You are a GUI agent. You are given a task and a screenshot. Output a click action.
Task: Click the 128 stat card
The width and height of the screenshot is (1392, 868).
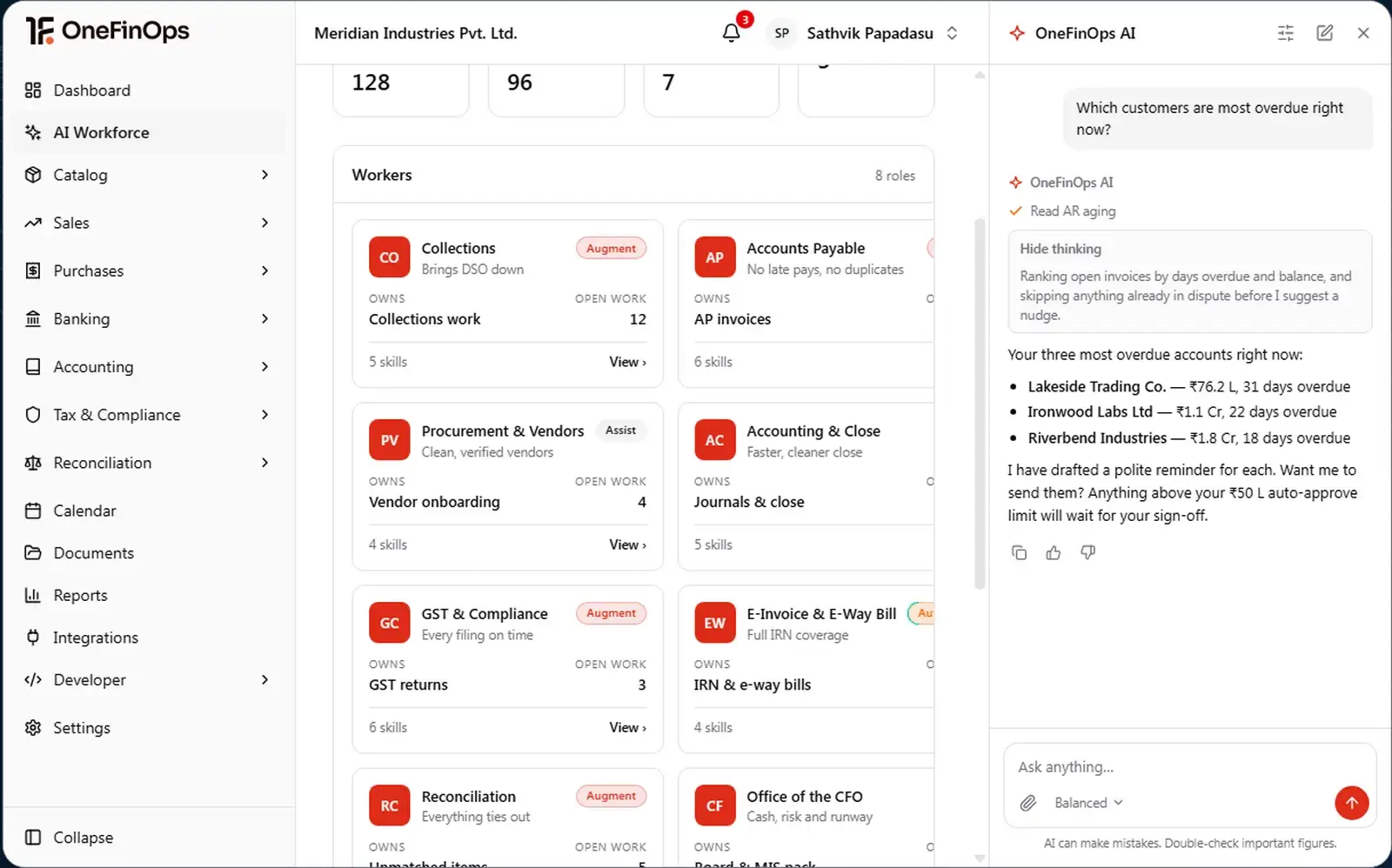pyautogui.click(x=401, y=89)
